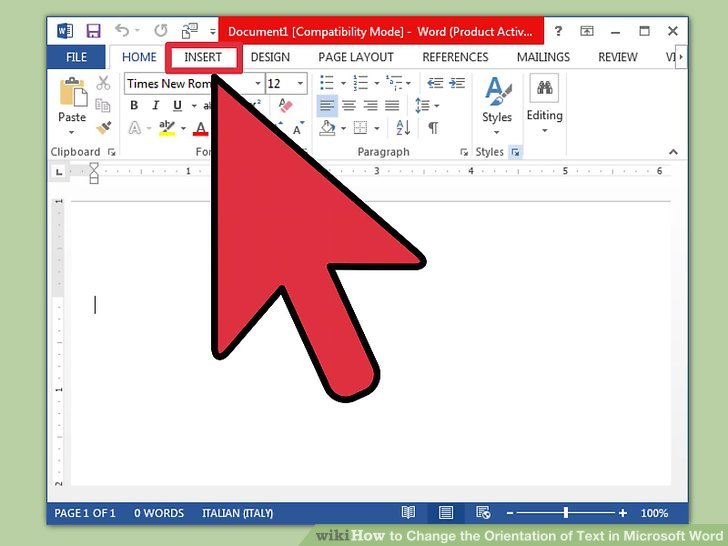The image size is (728, 546).
Task: Switch to the PAGE LAYOUT tab
Action: pyautogui.click(x=356, y=57)
